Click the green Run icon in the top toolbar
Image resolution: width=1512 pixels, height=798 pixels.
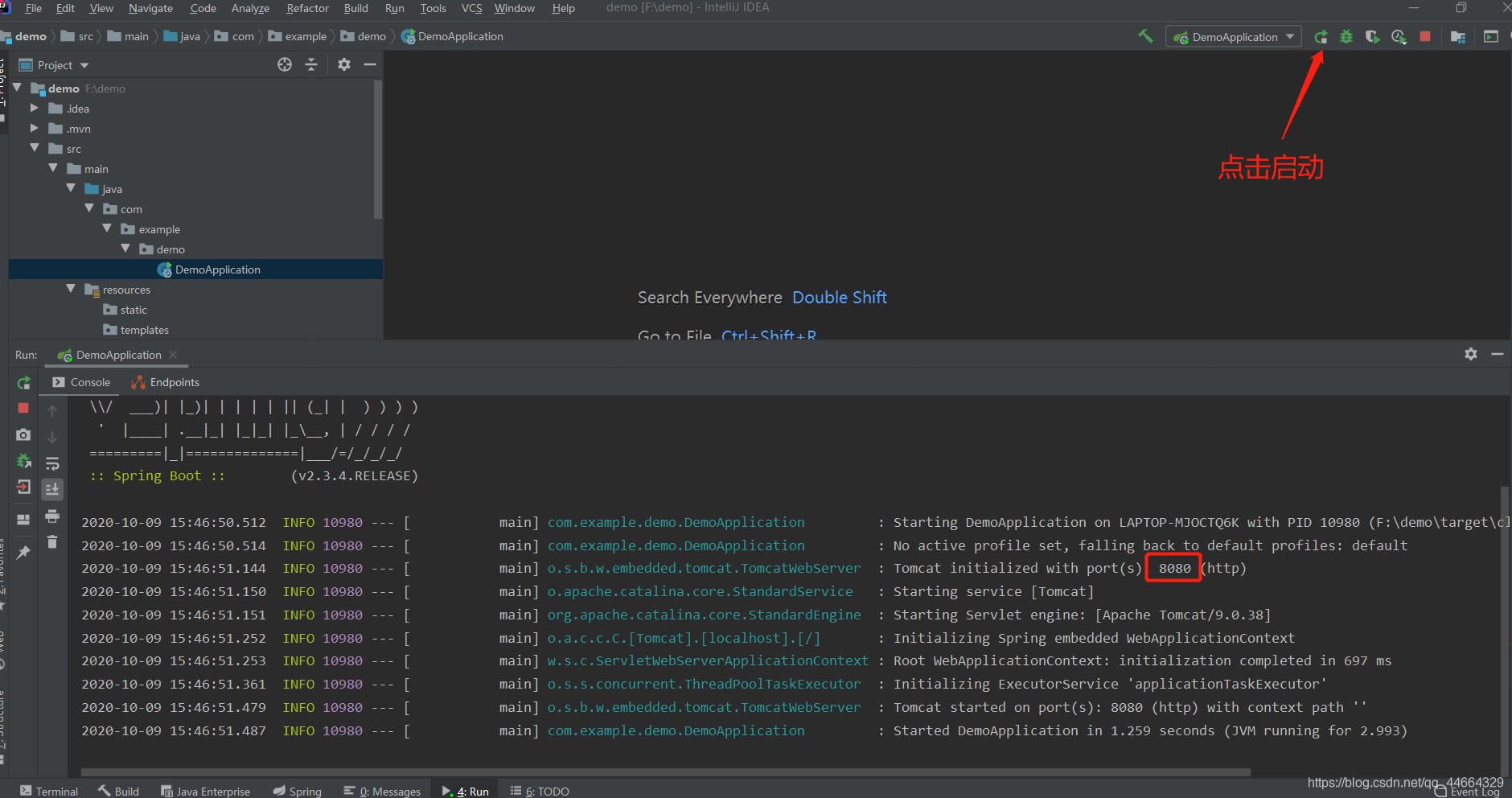pos(1321,37)
